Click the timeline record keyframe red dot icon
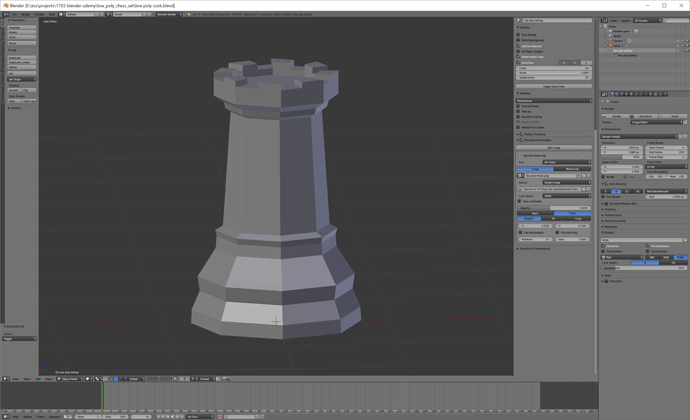This screenshot has width=690, height=420. coord(220,416)
